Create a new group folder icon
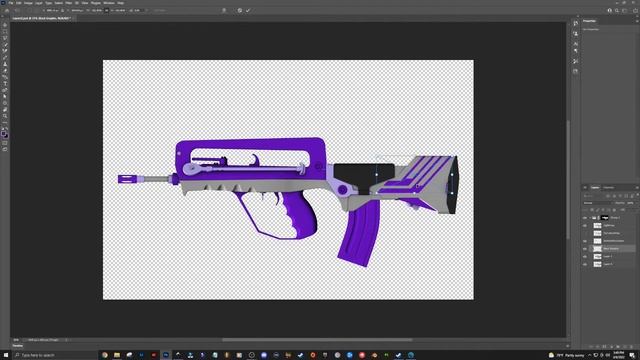 click(618, 347)
